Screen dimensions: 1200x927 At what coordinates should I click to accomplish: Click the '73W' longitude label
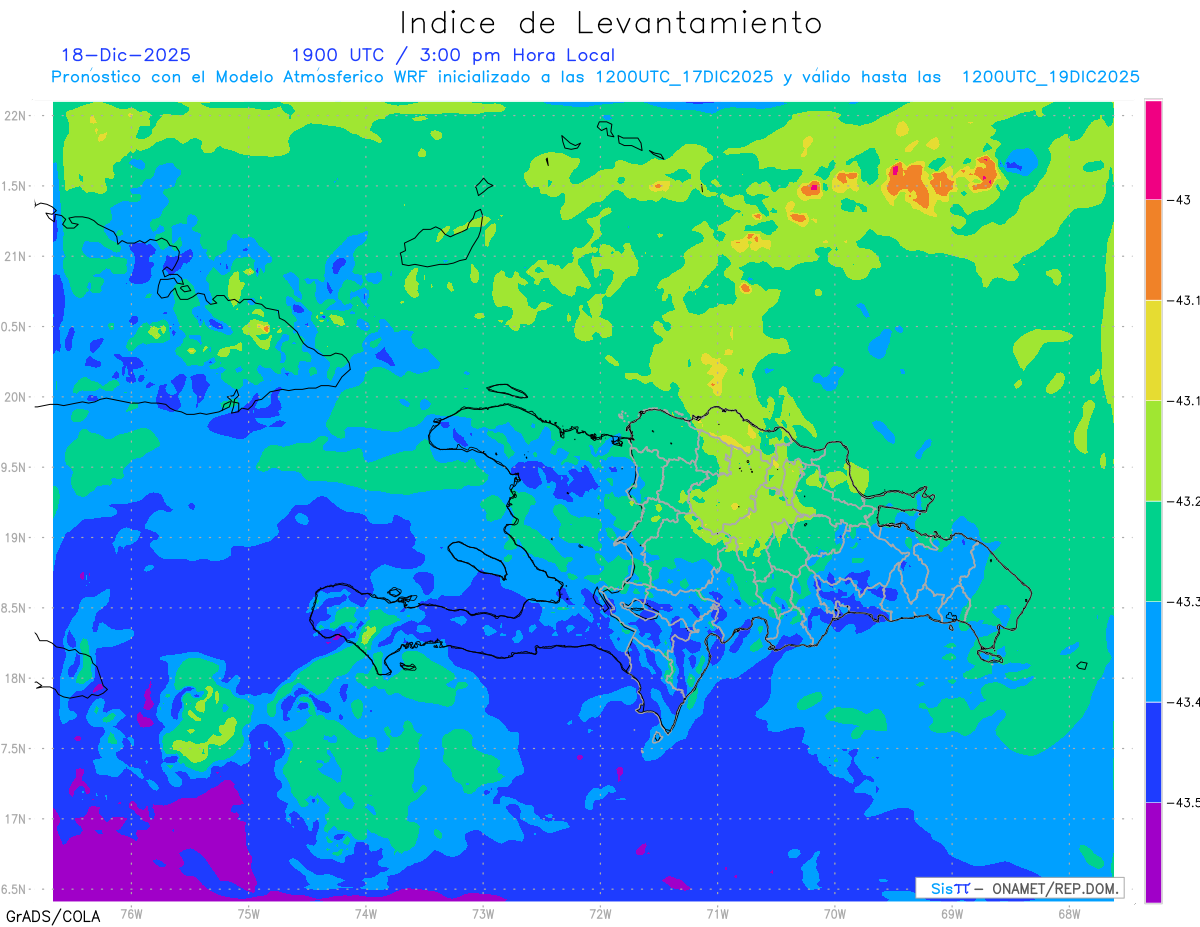tap(483, 913)
